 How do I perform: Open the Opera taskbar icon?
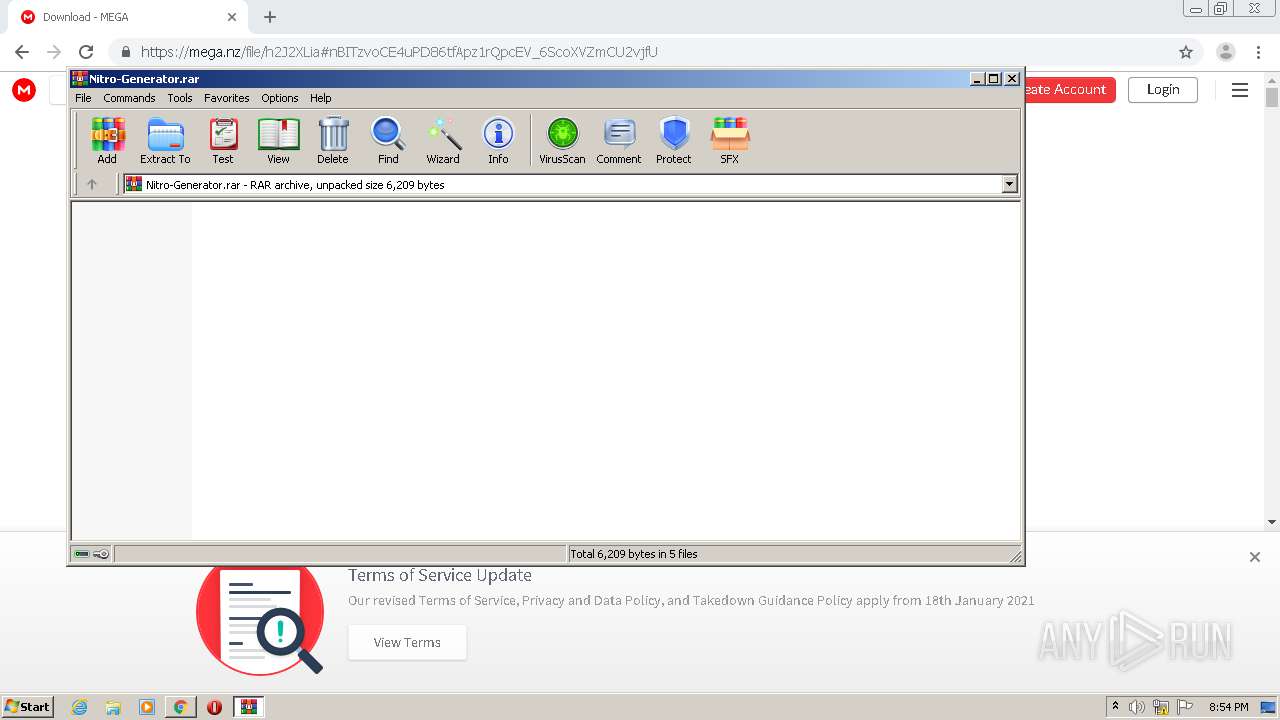214,707
